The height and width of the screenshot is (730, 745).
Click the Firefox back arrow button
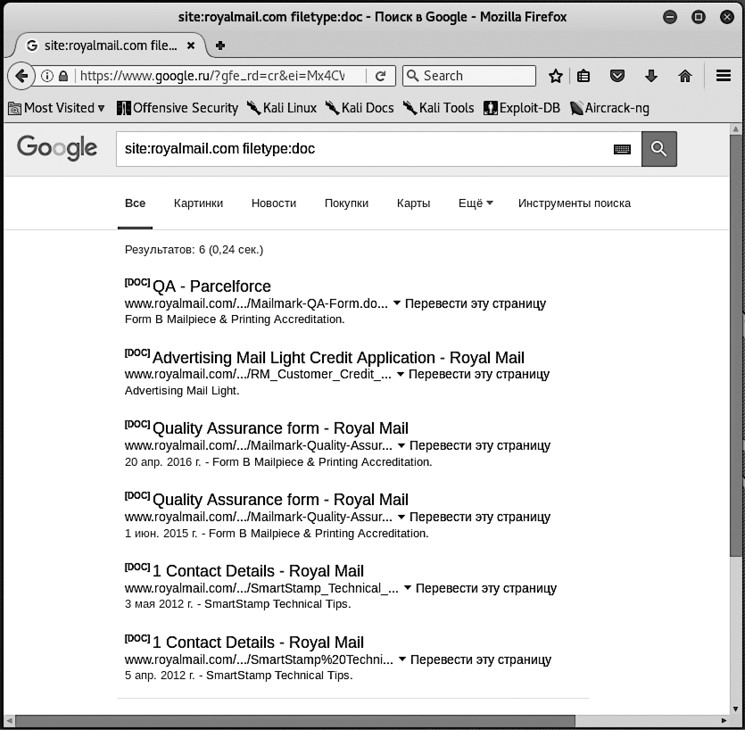click(x=21, y=76)
